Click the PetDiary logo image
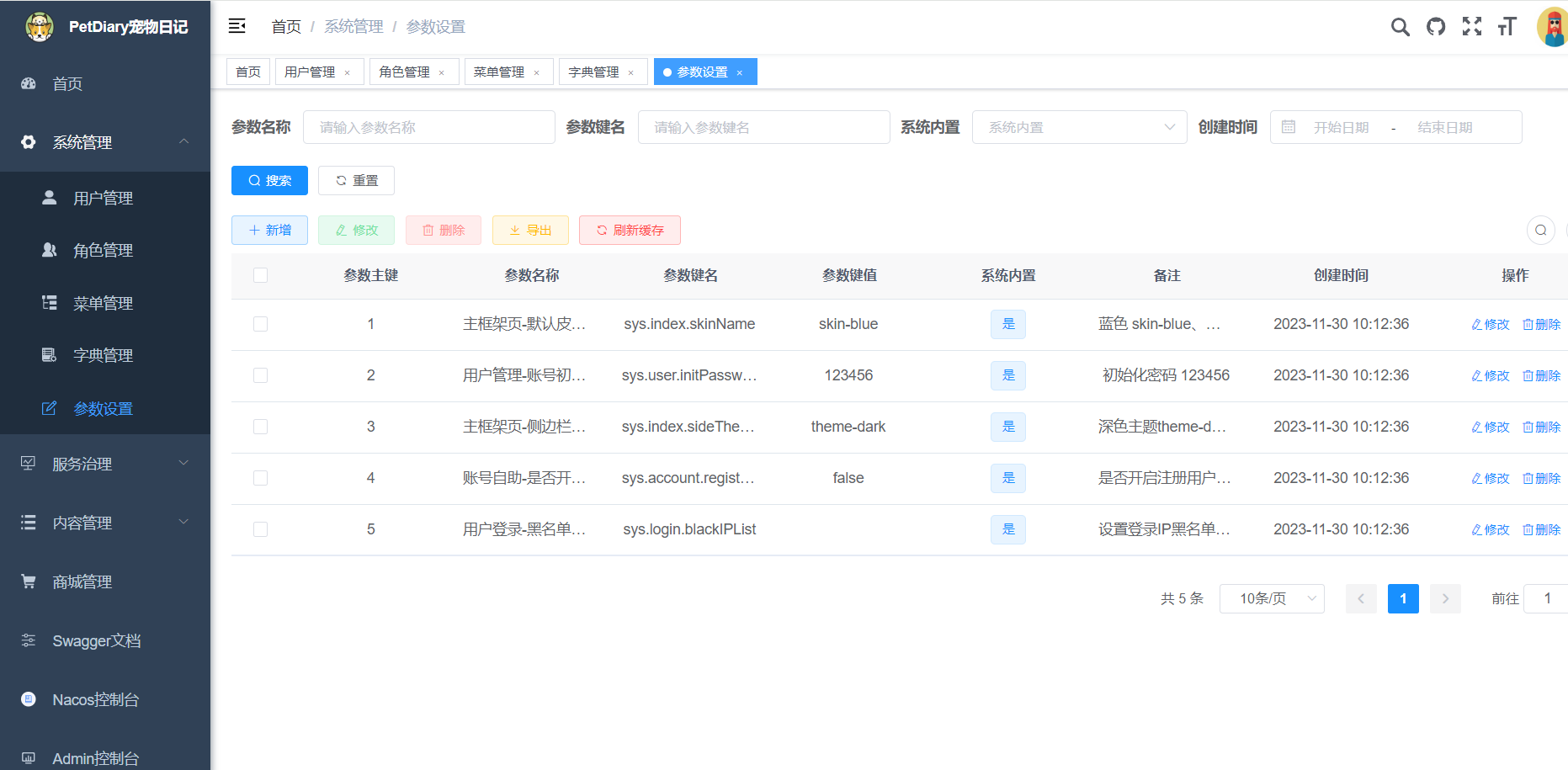Screen dimensions: 1568x770 (40, 27)
